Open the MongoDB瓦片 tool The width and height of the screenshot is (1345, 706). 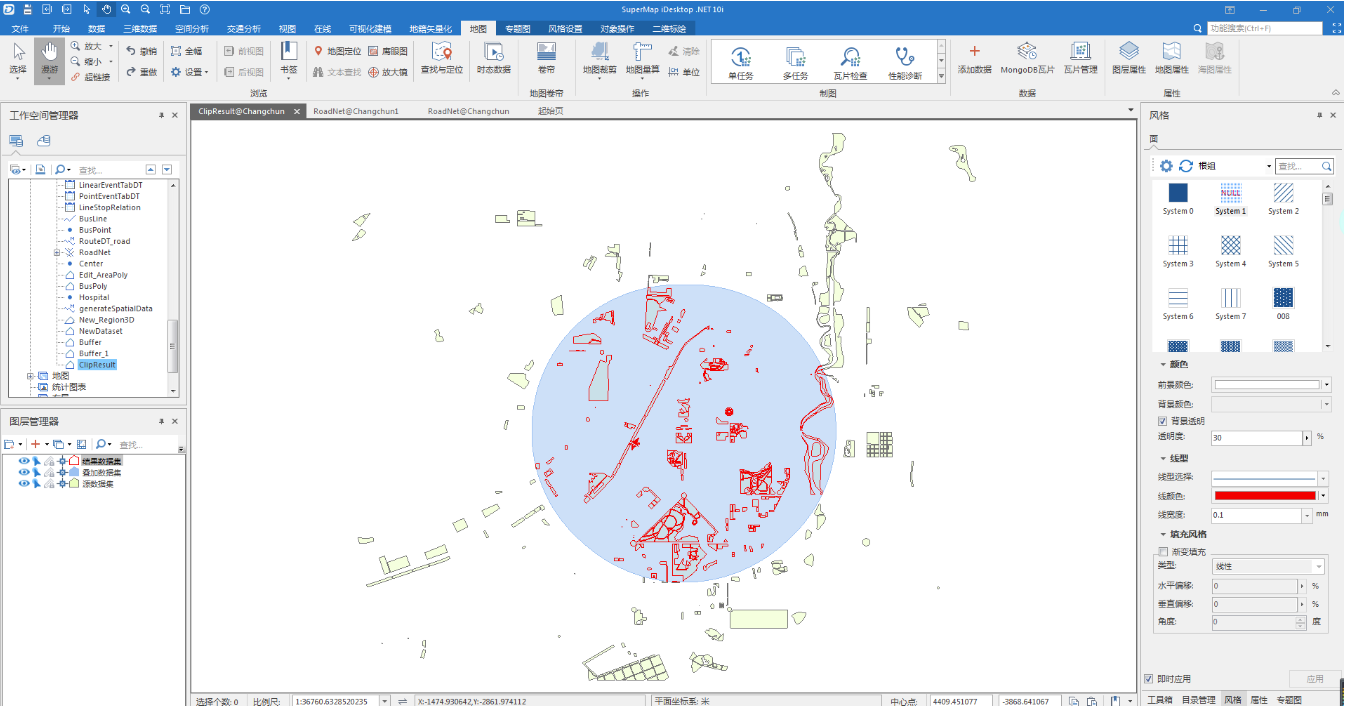pos(1027,60)
